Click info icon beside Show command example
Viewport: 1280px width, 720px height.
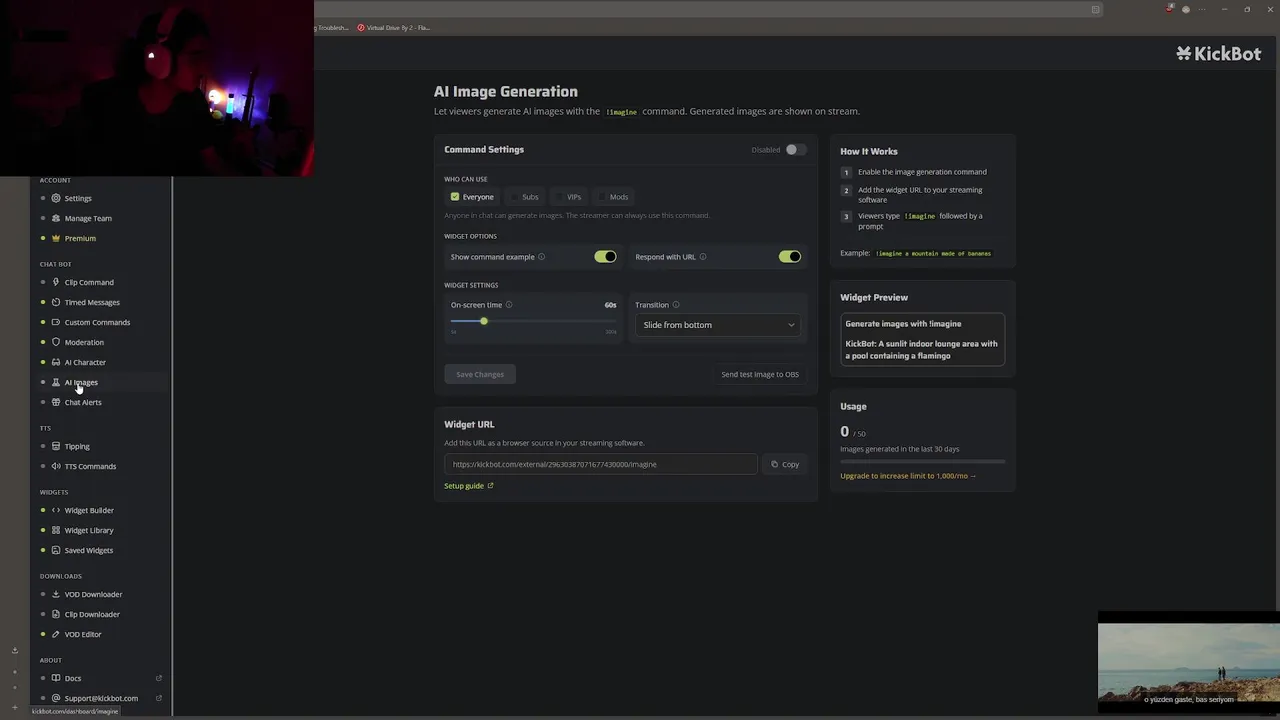click(542, 257)
